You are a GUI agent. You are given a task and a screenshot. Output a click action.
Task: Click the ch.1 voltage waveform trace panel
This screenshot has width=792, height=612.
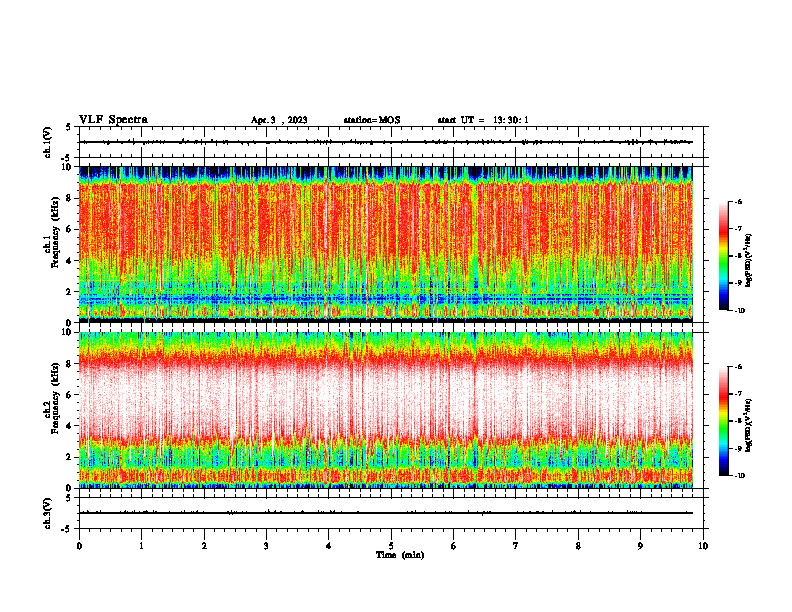pos(391,142)
